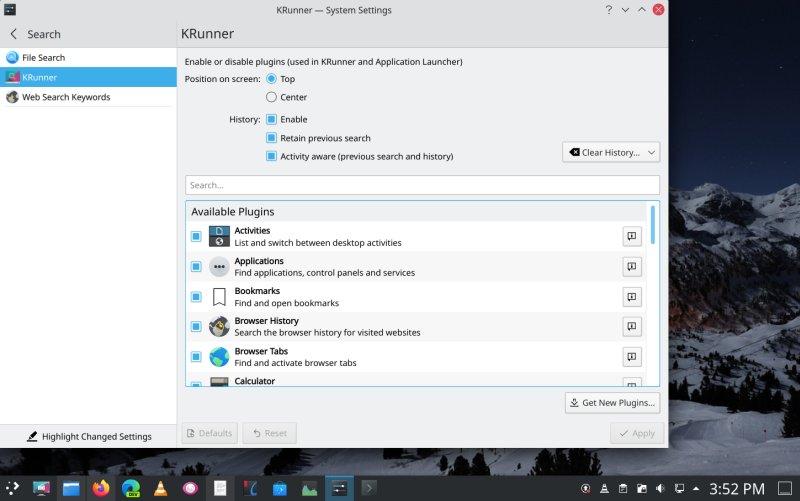The height and width of the screenshot is (501, 800).
Task: Open VLC media player from the taskbar
Action: click(160, 489)
